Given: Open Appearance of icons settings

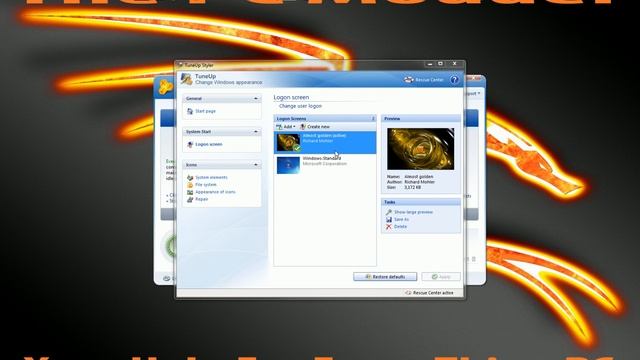Looking at the screenshot, I should pyautogui.click(x=215, y=192).
